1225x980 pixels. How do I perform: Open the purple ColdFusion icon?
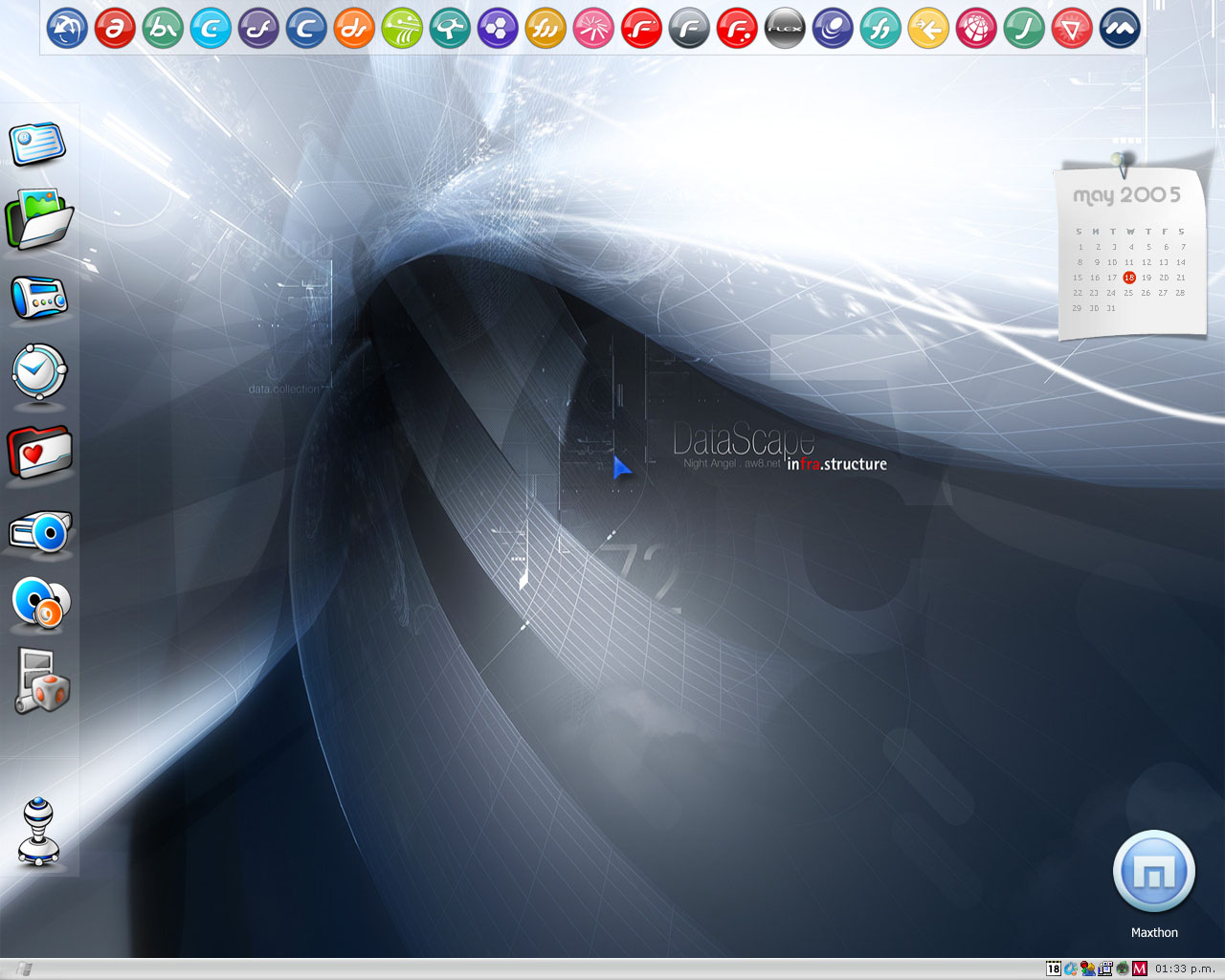tap(258, 29)
